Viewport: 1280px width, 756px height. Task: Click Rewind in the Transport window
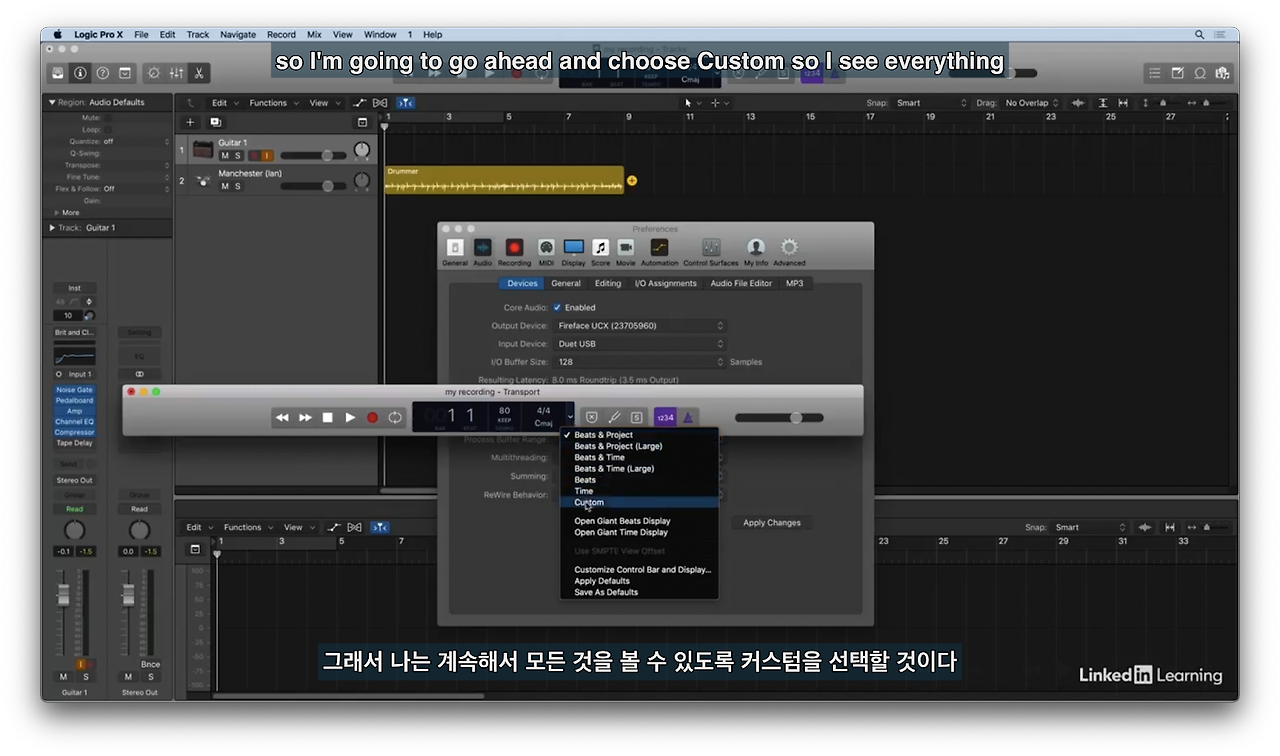click(x=283, y=417)
